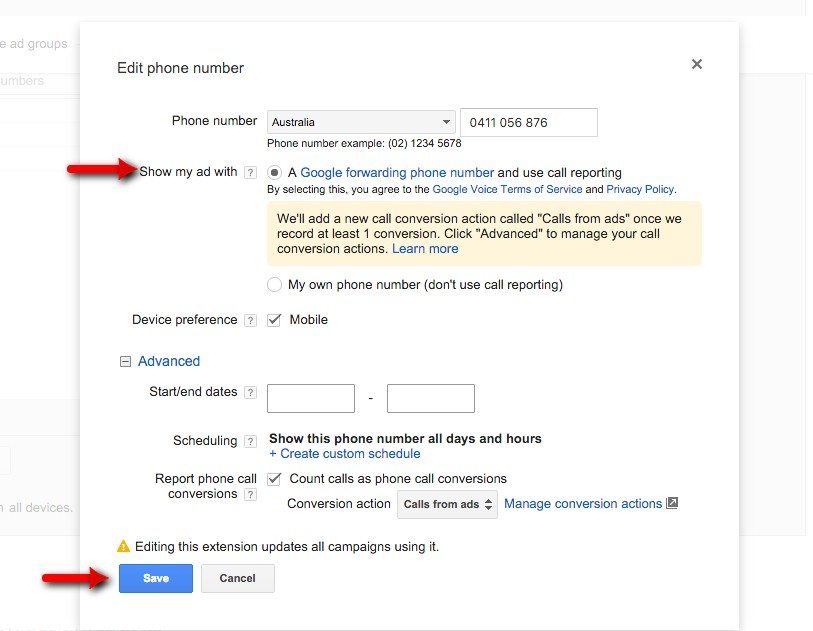Open the Calls from ads conversion action selector
Image resolution: width=813 pixels, height=631 pixels.
[447, 504]
